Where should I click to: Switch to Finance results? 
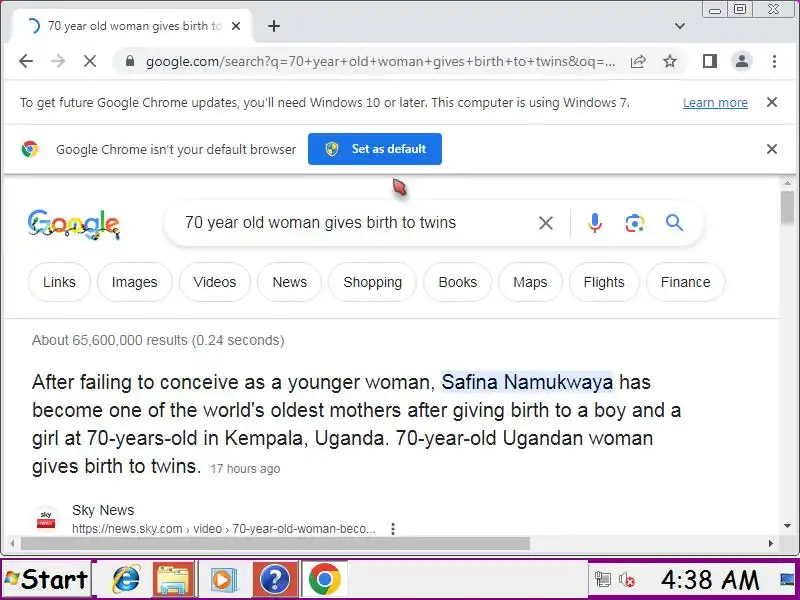[685, 282]
